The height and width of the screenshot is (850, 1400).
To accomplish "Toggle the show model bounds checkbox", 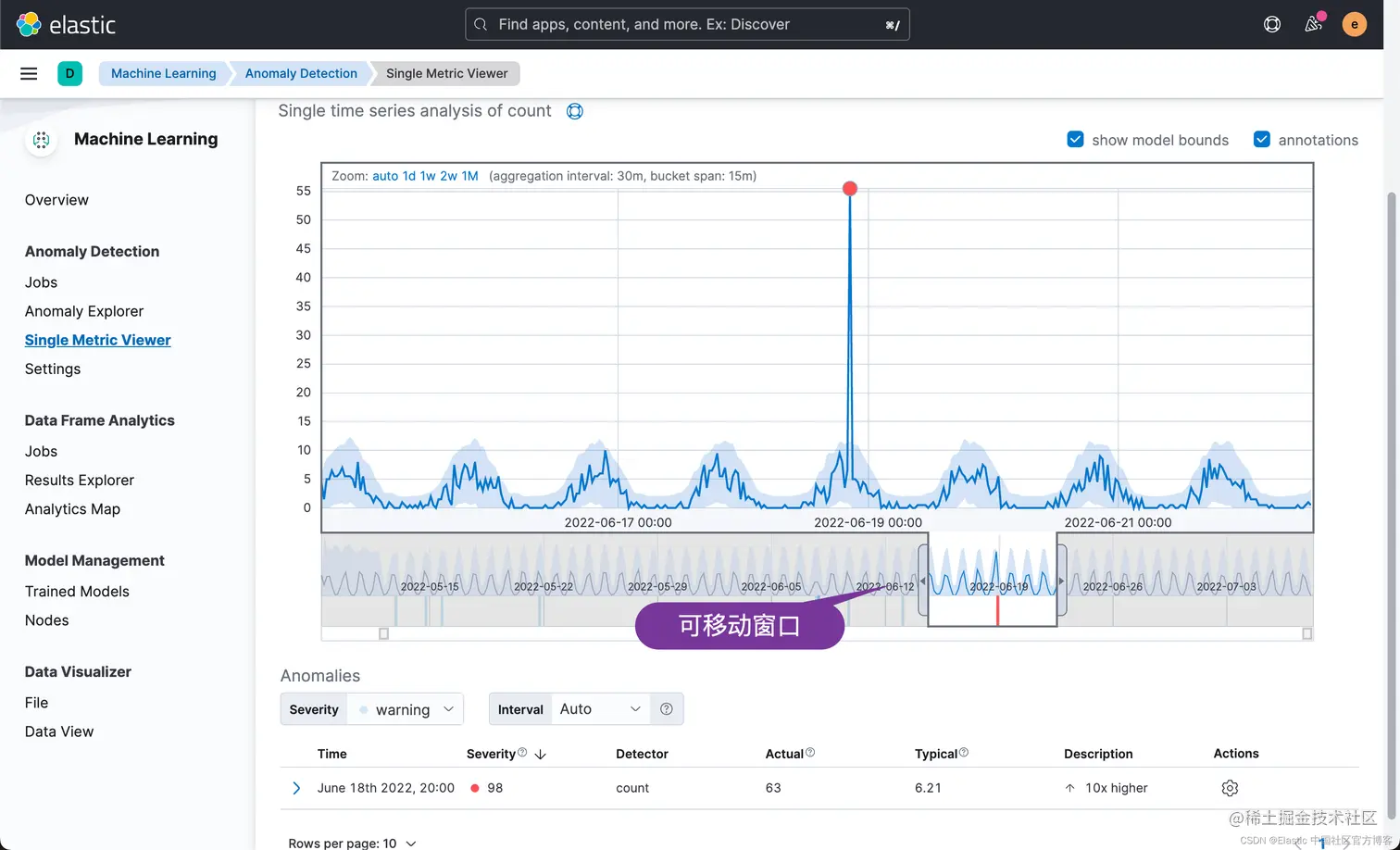I will [1075, 140].
